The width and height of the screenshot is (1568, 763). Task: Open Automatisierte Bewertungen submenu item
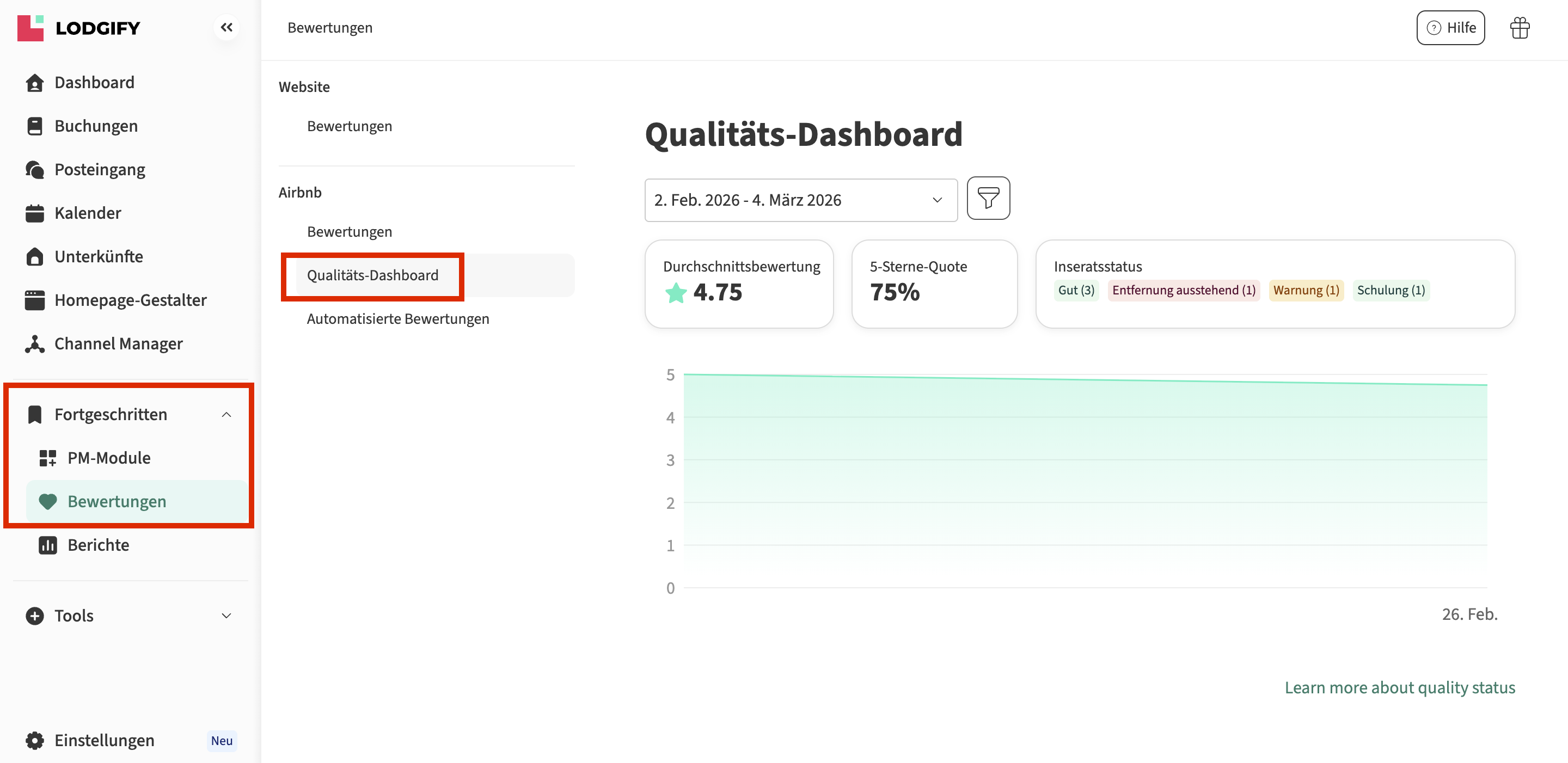(x=397, y=319)
